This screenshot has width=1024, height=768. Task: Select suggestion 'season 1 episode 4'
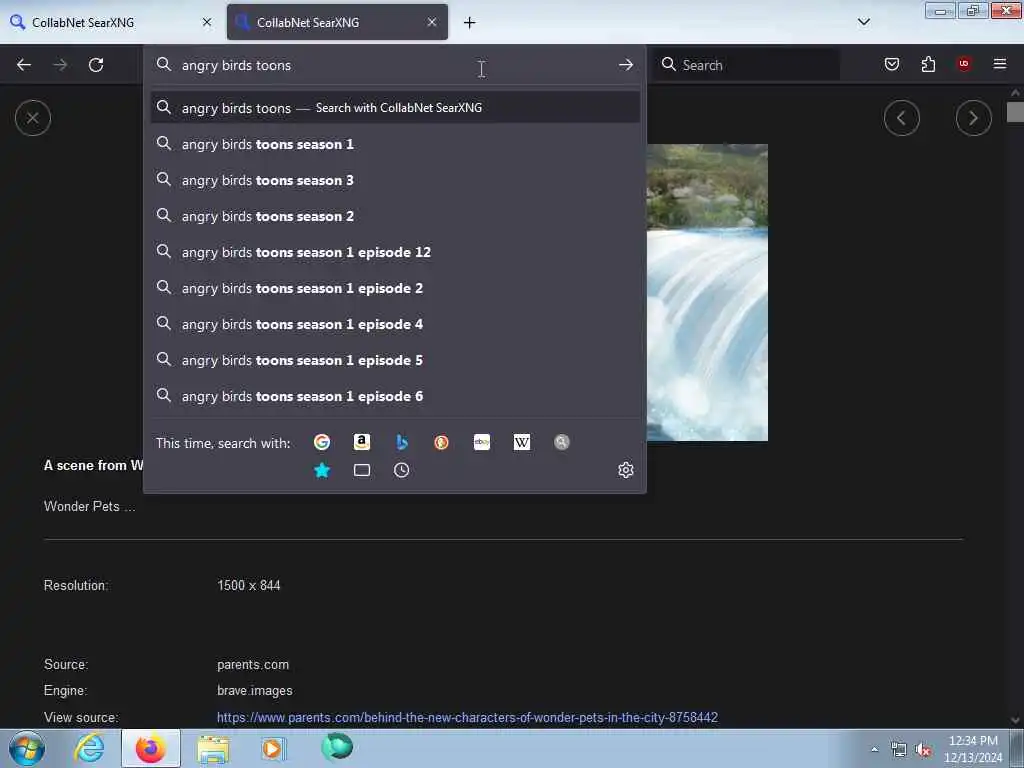[x=395, y=324]
